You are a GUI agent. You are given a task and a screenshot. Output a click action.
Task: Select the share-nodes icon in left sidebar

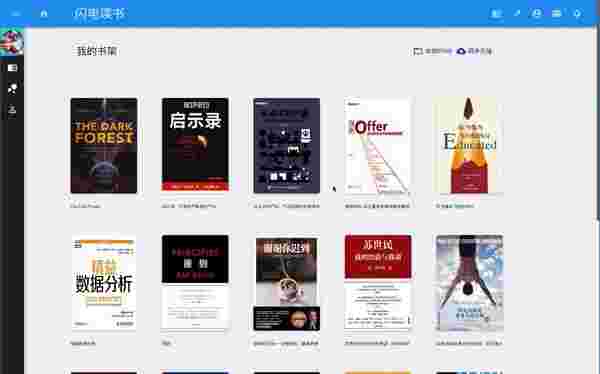click(x=12, y=88)
